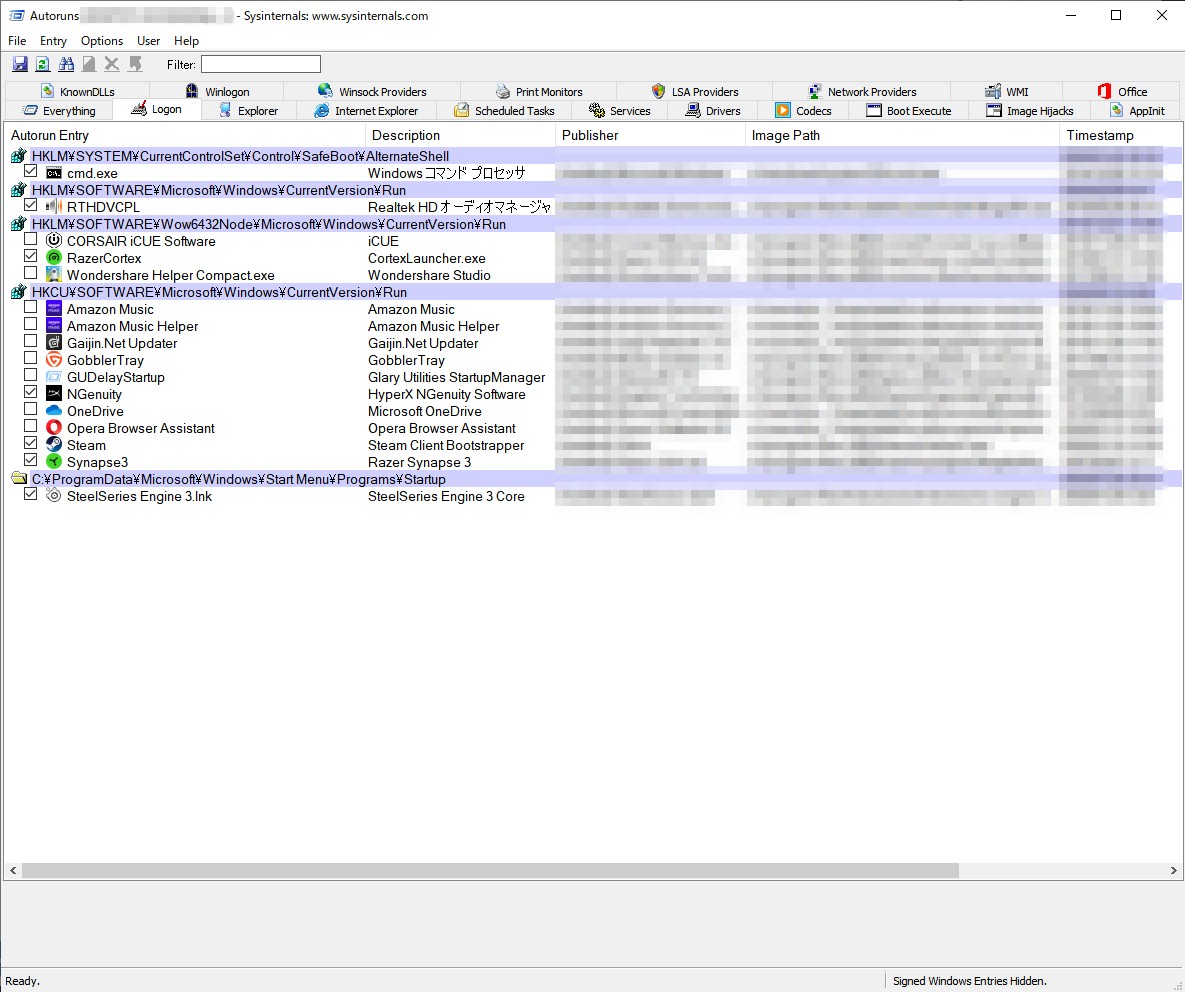Click the Jump to Entry toolbar icon
Viewport: 1185px width, 992px height.
[135, 64]
